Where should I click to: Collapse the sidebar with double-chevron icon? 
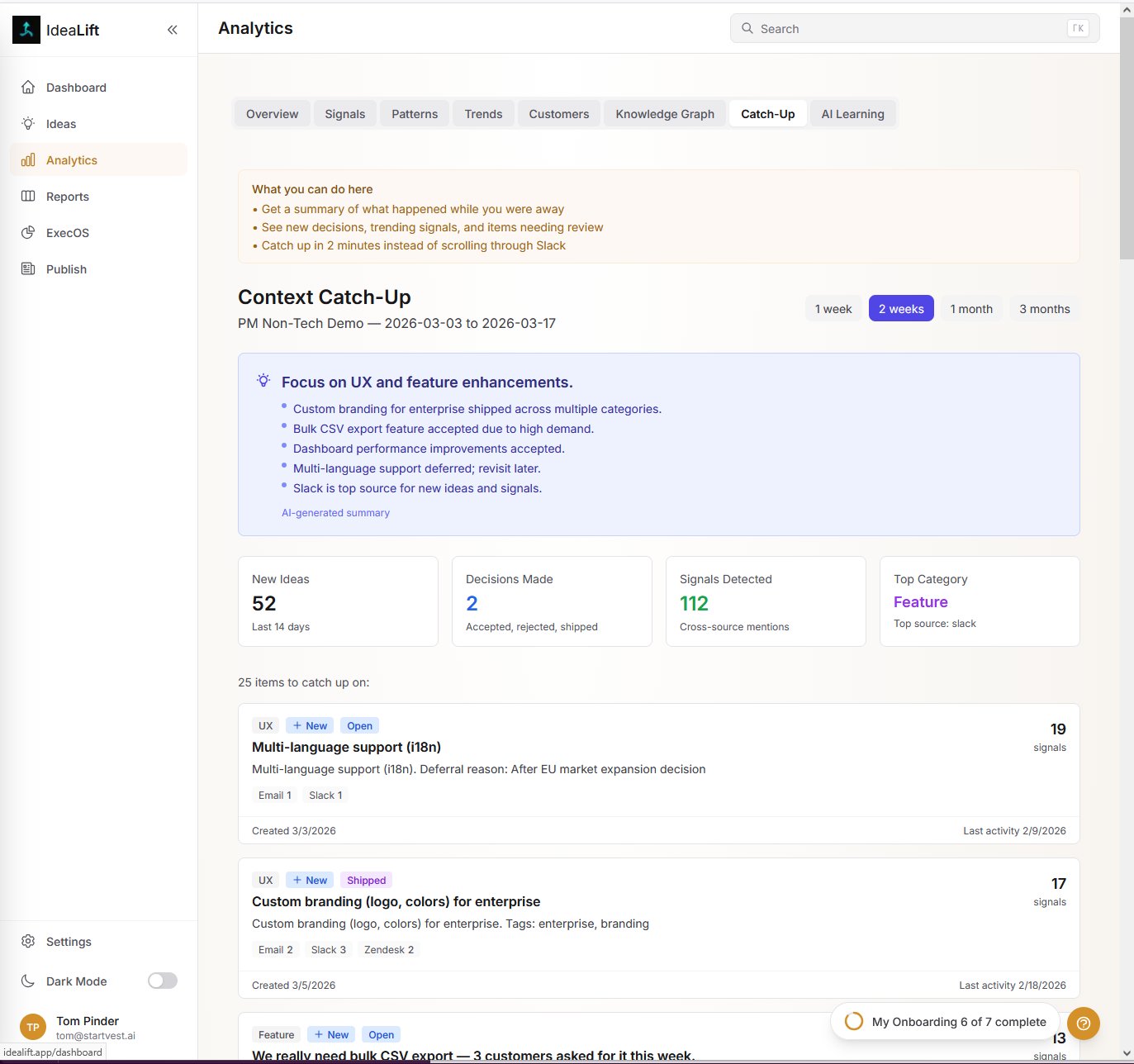click(172, 31)
